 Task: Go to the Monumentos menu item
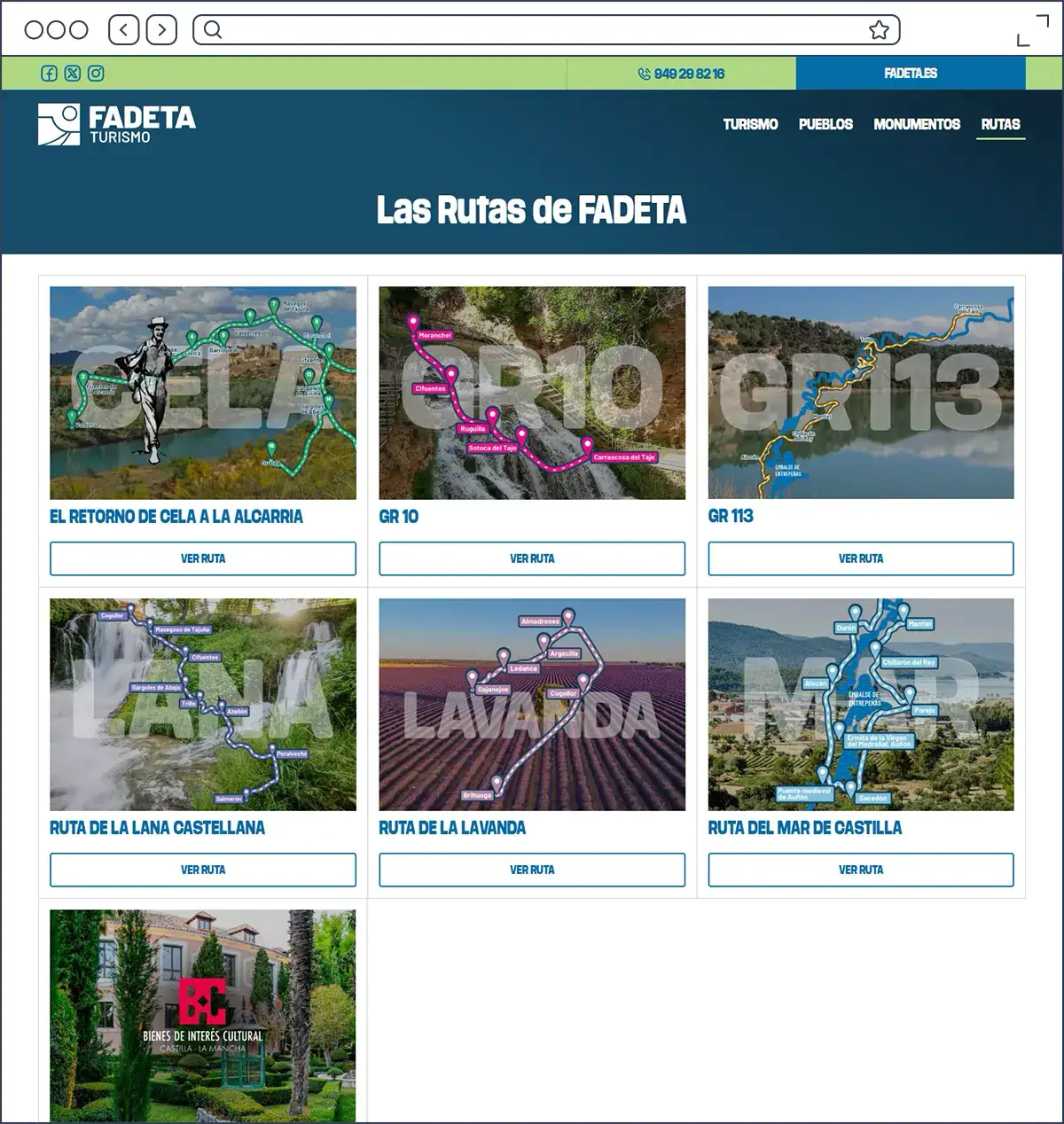[x=917, y=124]
